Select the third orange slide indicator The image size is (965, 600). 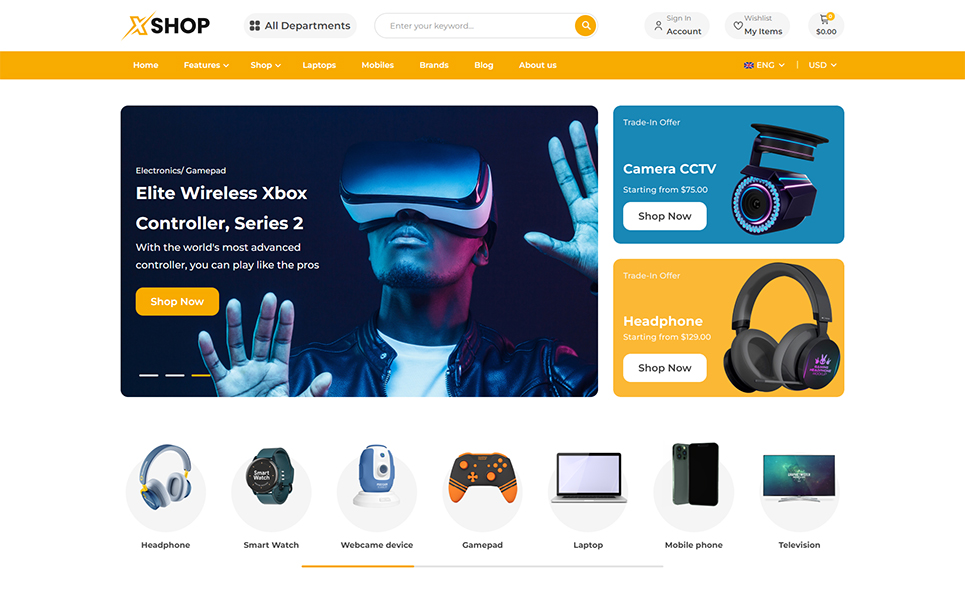[x=201, y=375]
